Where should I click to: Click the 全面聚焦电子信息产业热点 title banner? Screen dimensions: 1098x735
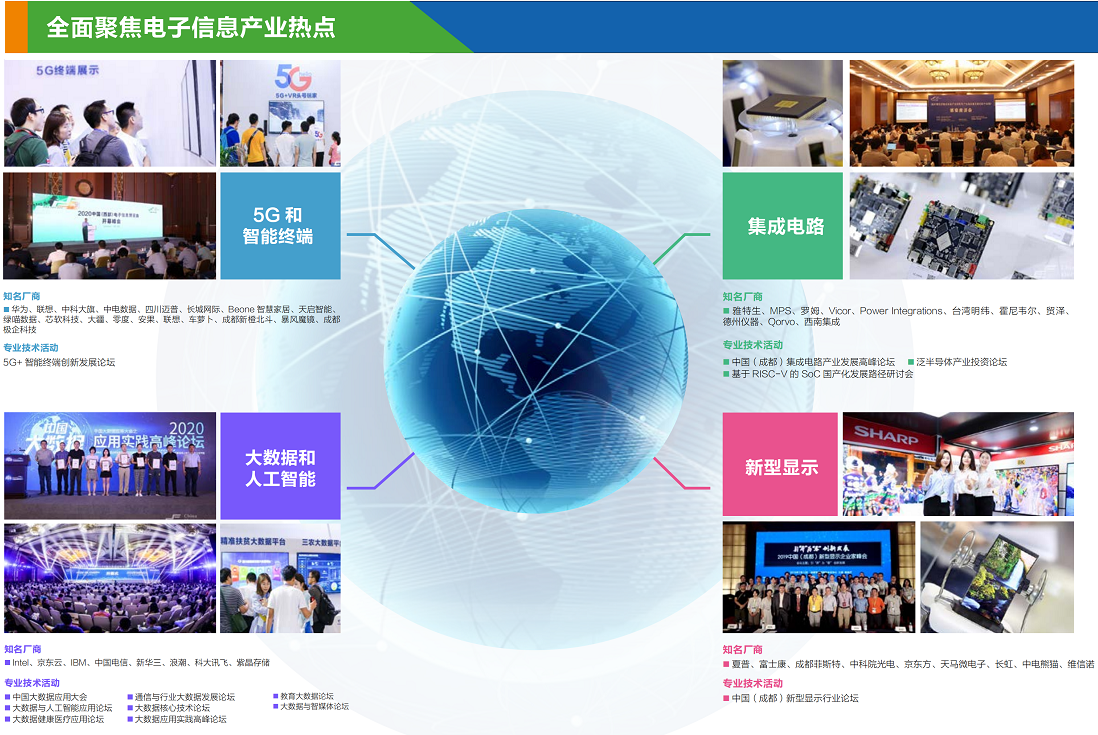coord(192,27)
